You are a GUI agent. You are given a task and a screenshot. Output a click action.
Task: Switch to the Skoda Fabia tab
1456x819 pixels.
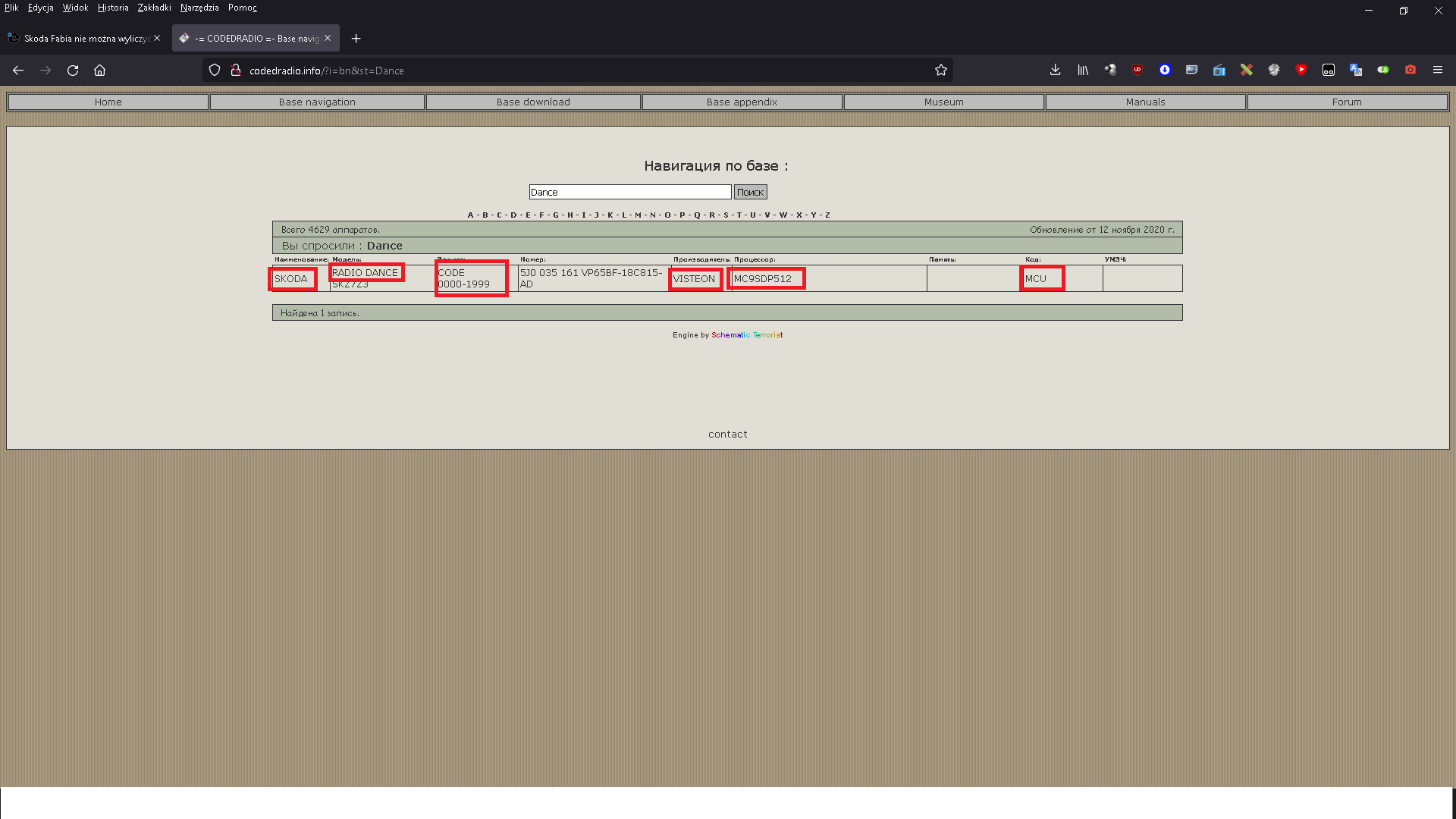pyautogui.click(x=84, y=38)
